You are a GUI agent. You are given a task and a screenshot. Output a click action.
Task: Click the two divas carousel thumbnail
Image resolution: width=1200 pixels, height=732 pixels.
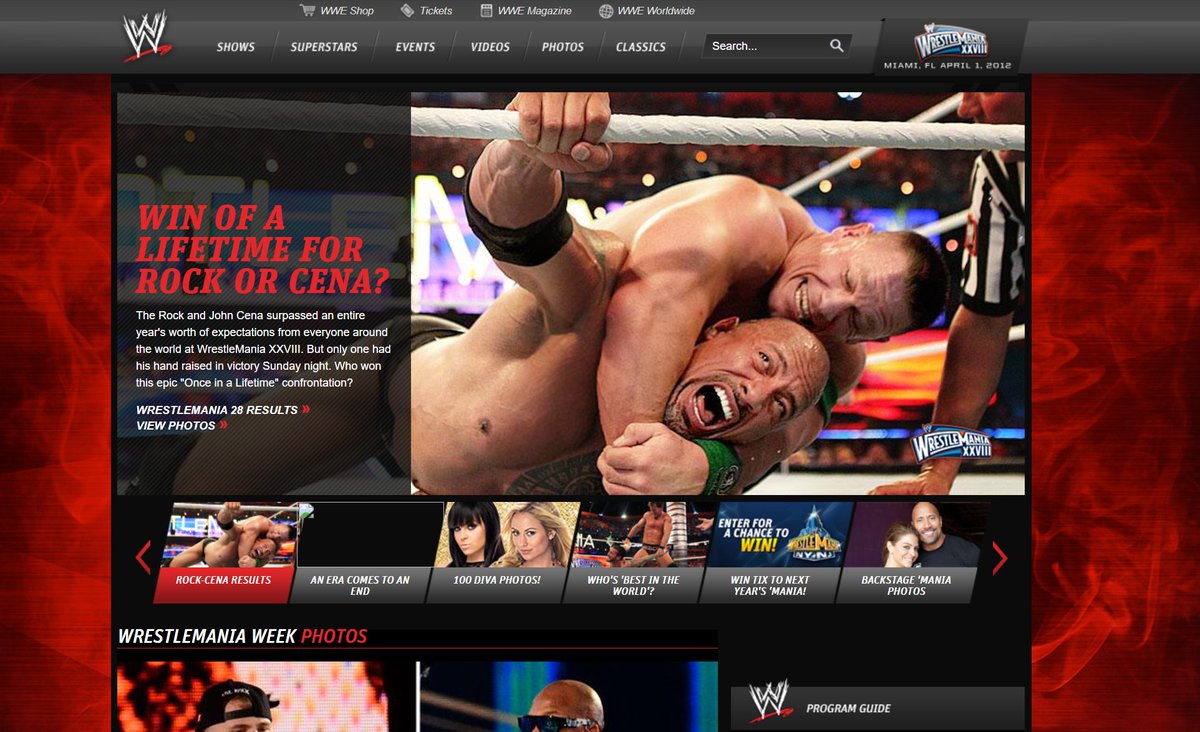click(x=507, y=535)
